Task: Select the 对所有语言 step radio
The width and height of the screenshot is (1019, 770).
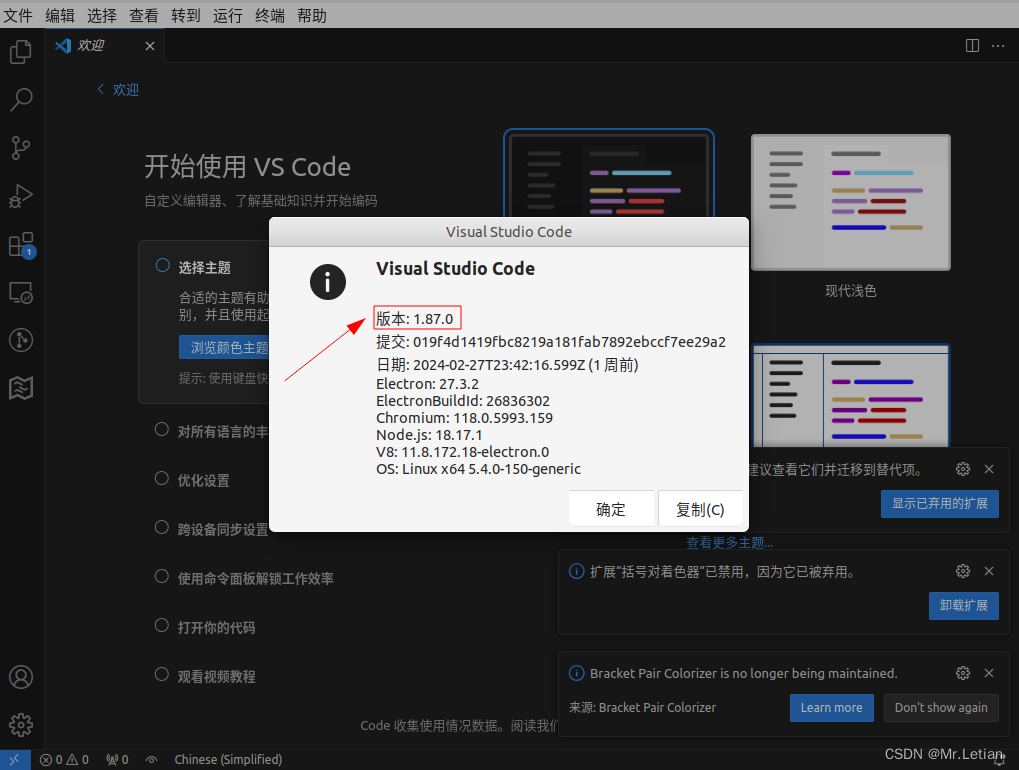Action: (x=162, y=430)
